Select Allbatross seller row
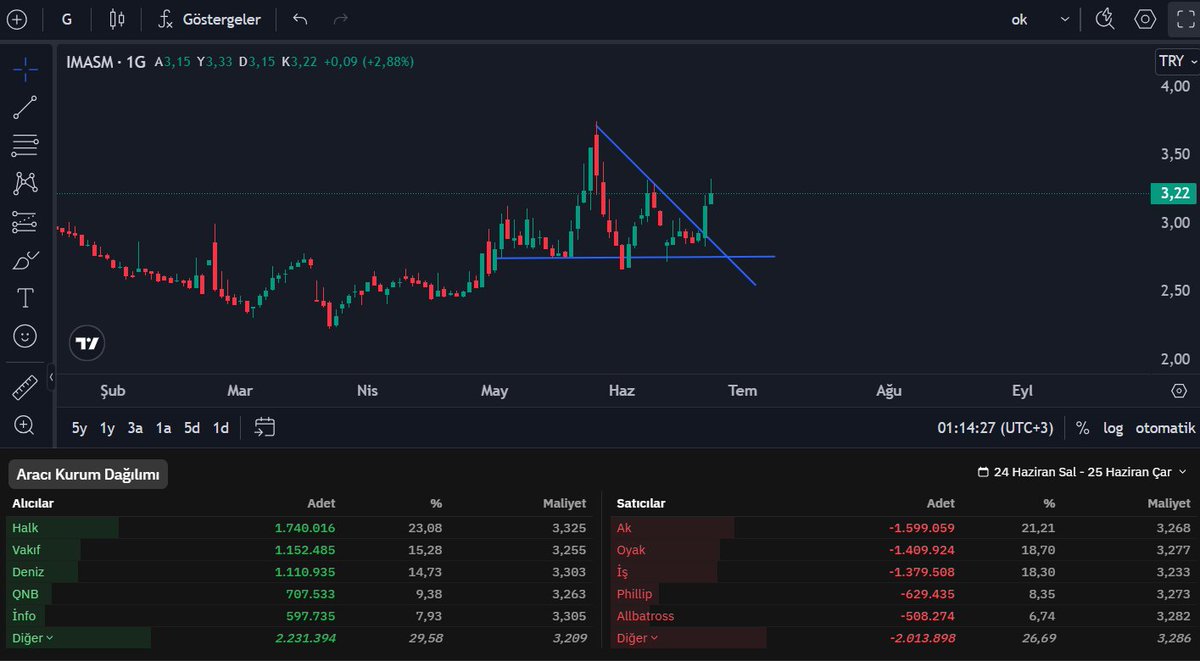Screen dimensions: 1200x661 pyautogui.click(x=902, y=616)
